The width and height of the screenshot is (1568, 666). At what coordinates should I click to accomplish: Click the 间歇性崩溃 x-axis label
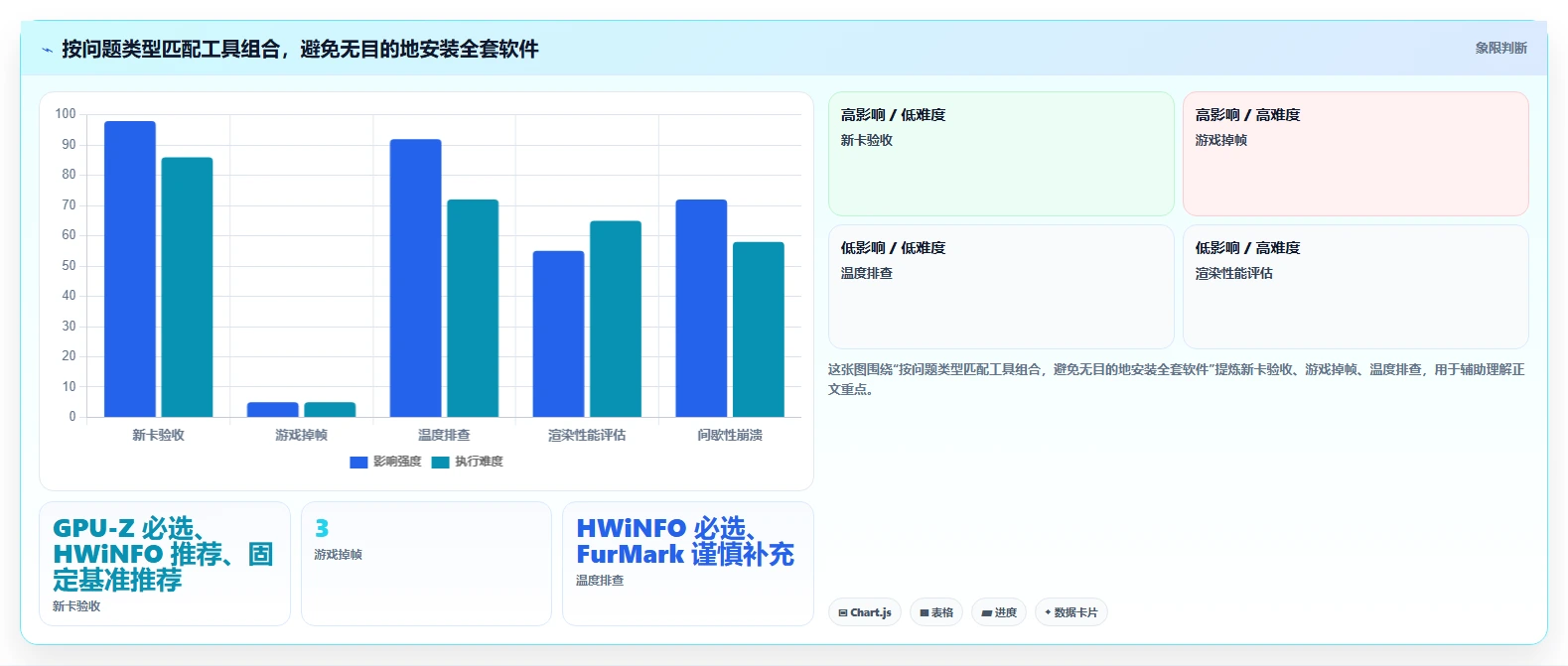pos(730,435)
